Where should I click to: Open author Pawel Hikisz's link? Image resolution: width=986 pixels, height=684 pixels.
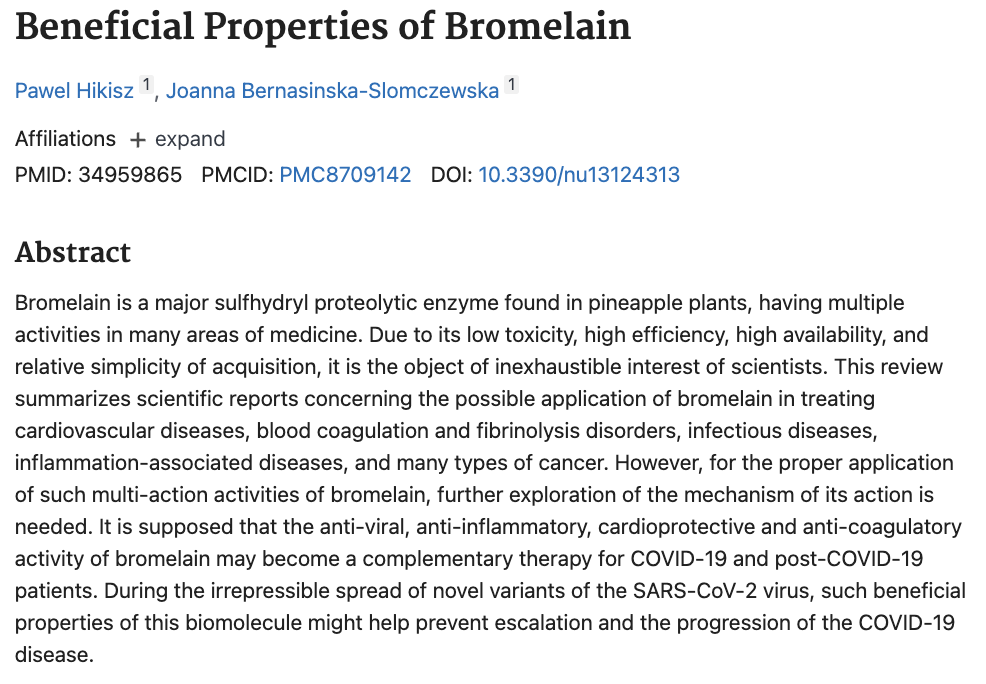coord(75,91)
